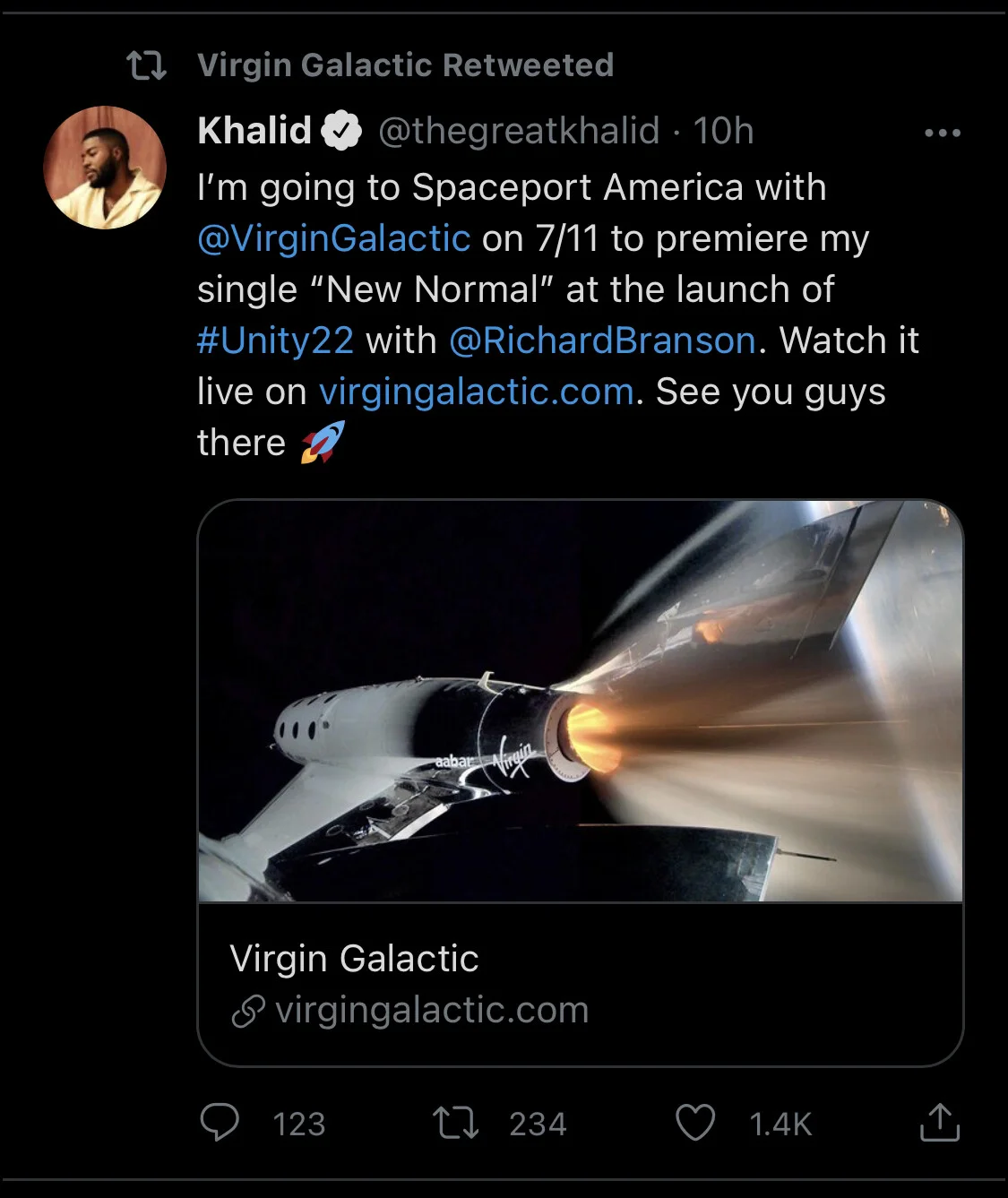Click the link icon beside virgingalactic.com in card
The height and width of the screenshot is (1198, 1008).
[248, 1011]
